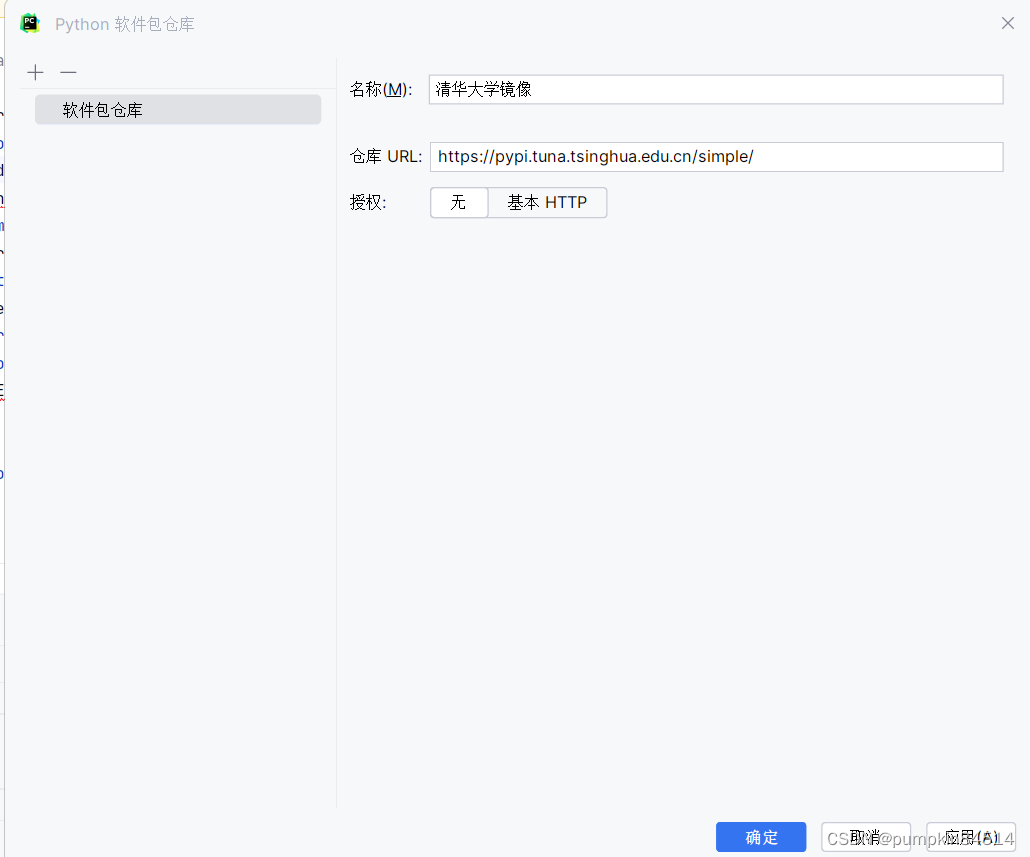Image resolution: width=1030 pixels, height=857 pixels.
Task: Dismiss the dialog using 取消
Action: pos(865,837)
